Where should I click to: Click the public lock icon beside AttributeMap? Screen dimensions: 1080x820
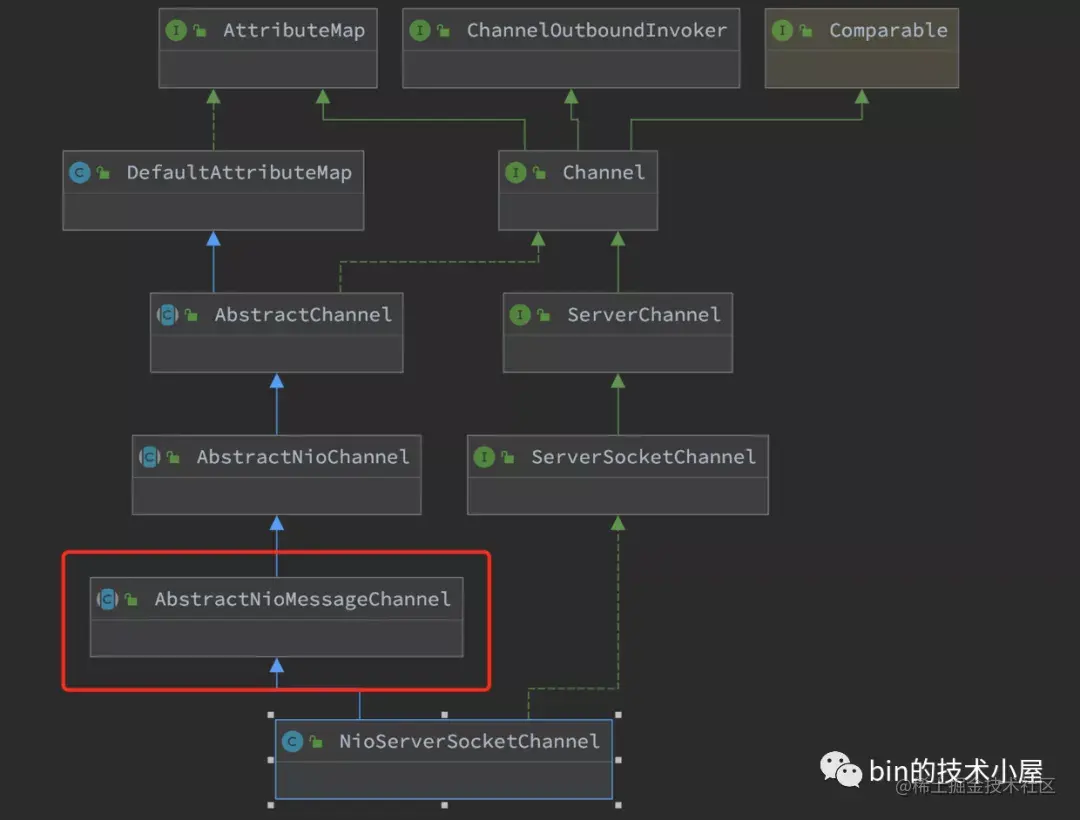(x=200, y=31)
